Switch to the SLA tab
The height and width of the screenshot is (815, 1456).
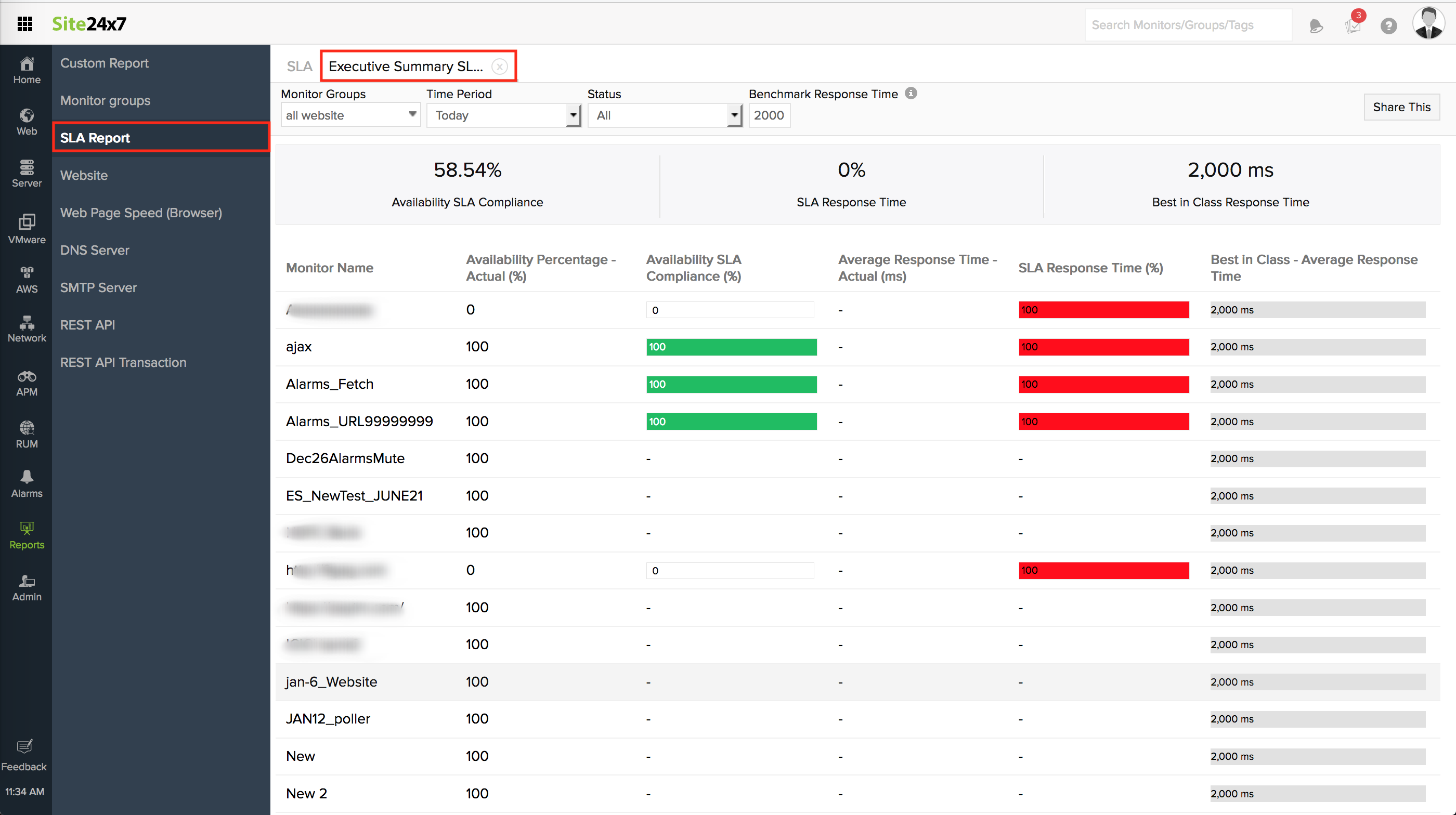coord(299,66)
